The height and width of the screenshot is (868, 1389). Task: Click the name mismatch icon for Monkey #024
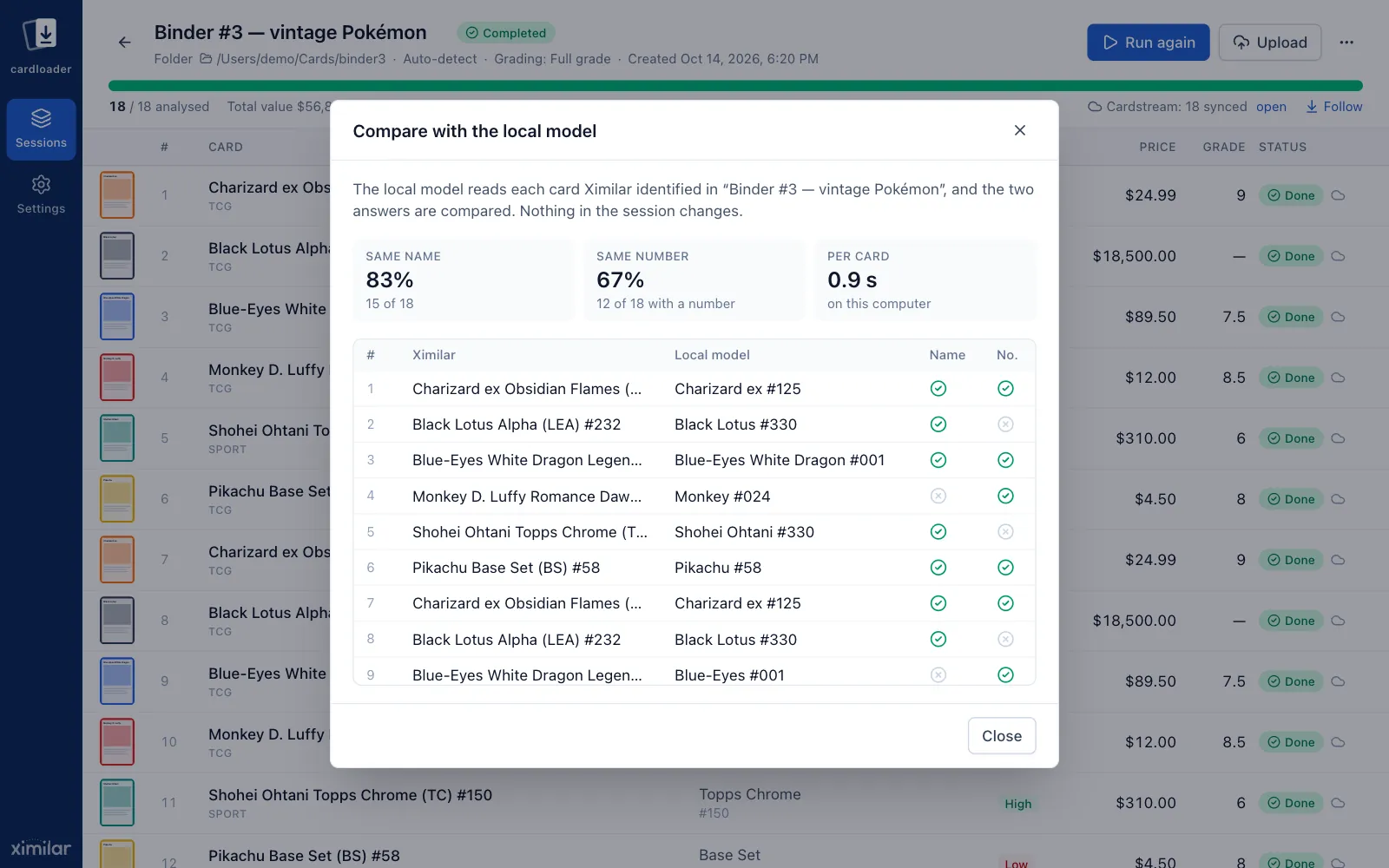[938, 496]
